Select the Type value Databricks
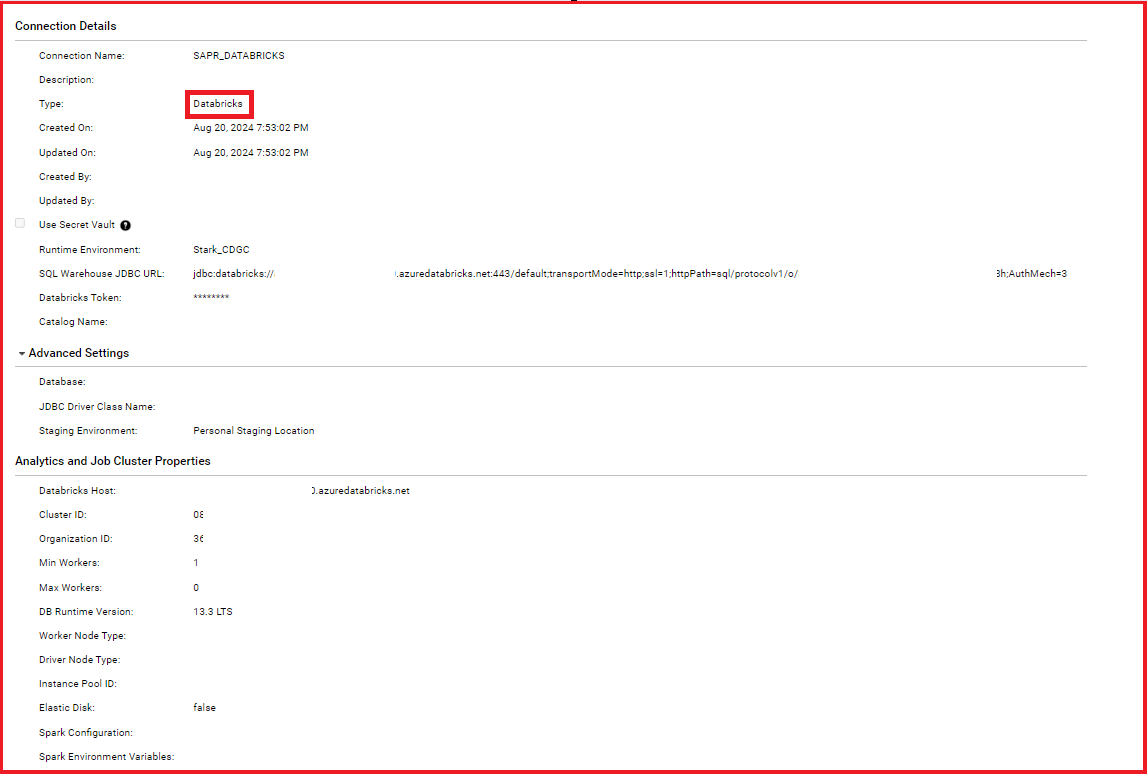Viewport: 1147px width, 774px height. click(x=218, y=104)
